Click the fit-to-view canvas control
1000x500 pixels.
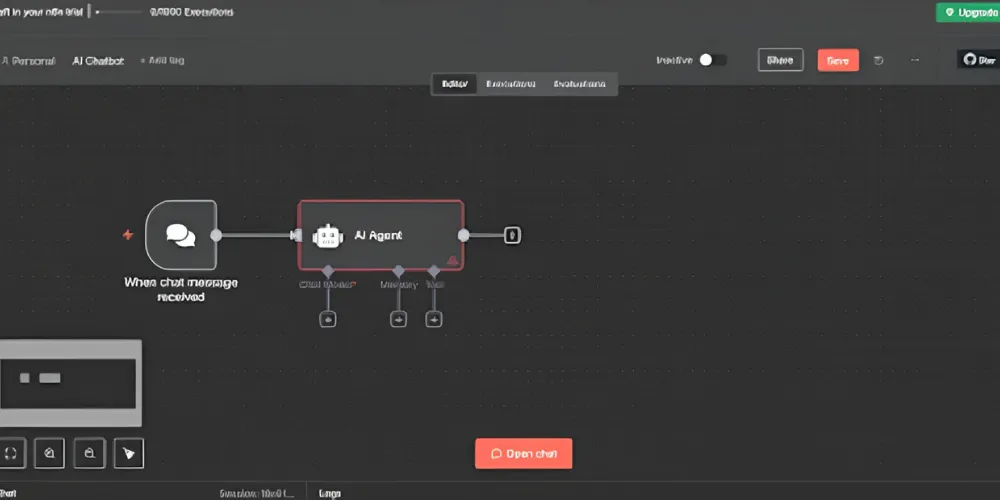(11, 453)
